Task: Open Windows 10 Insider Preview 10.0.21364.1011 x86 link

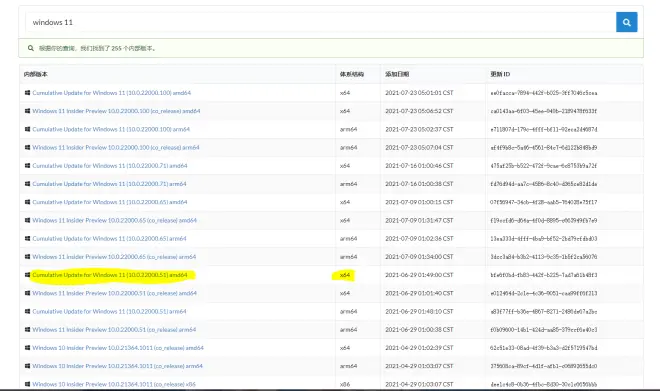Action: (114, 384)
